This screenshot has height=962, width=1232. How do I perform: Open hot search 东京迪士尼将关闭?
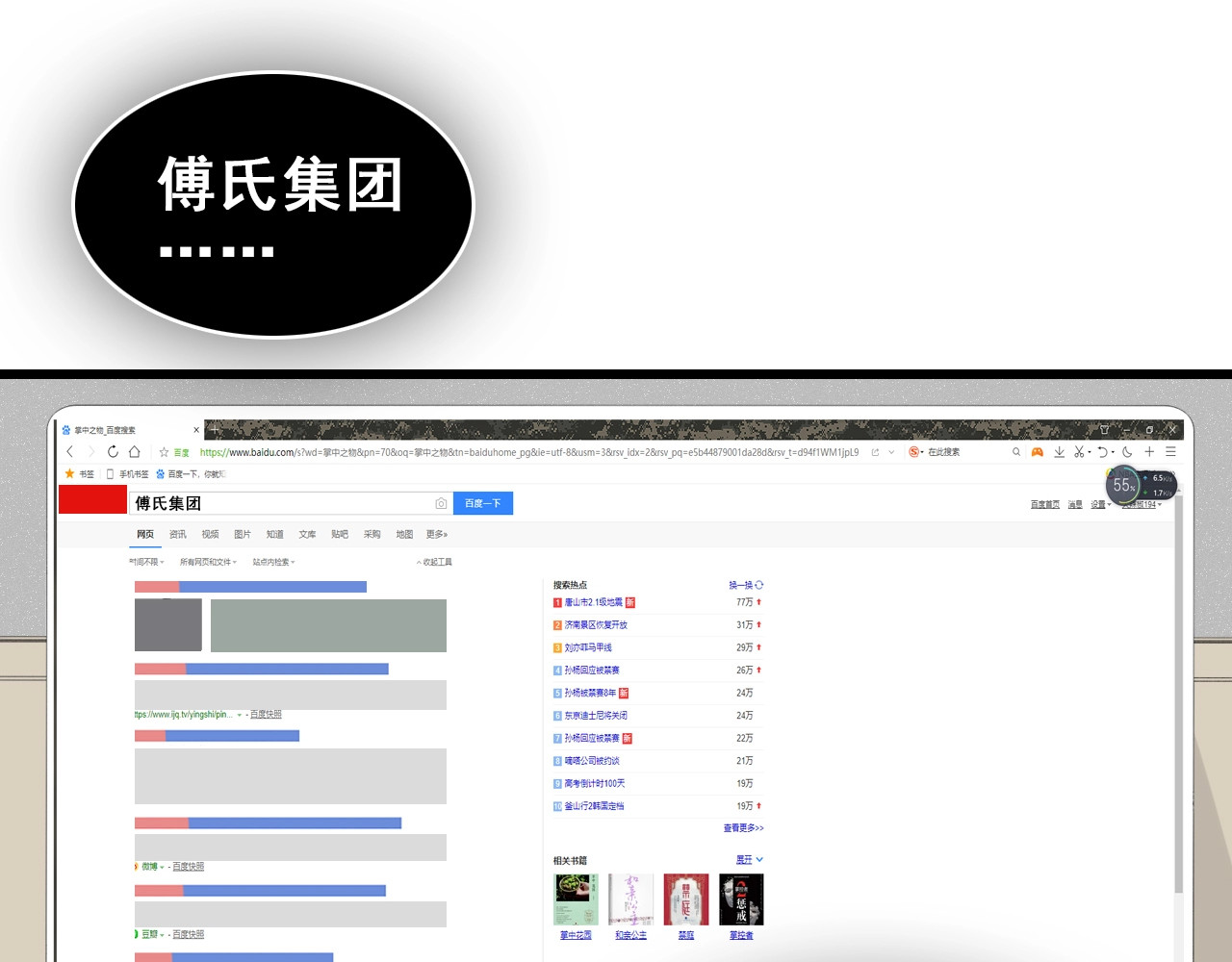click(x=596, y=716)
